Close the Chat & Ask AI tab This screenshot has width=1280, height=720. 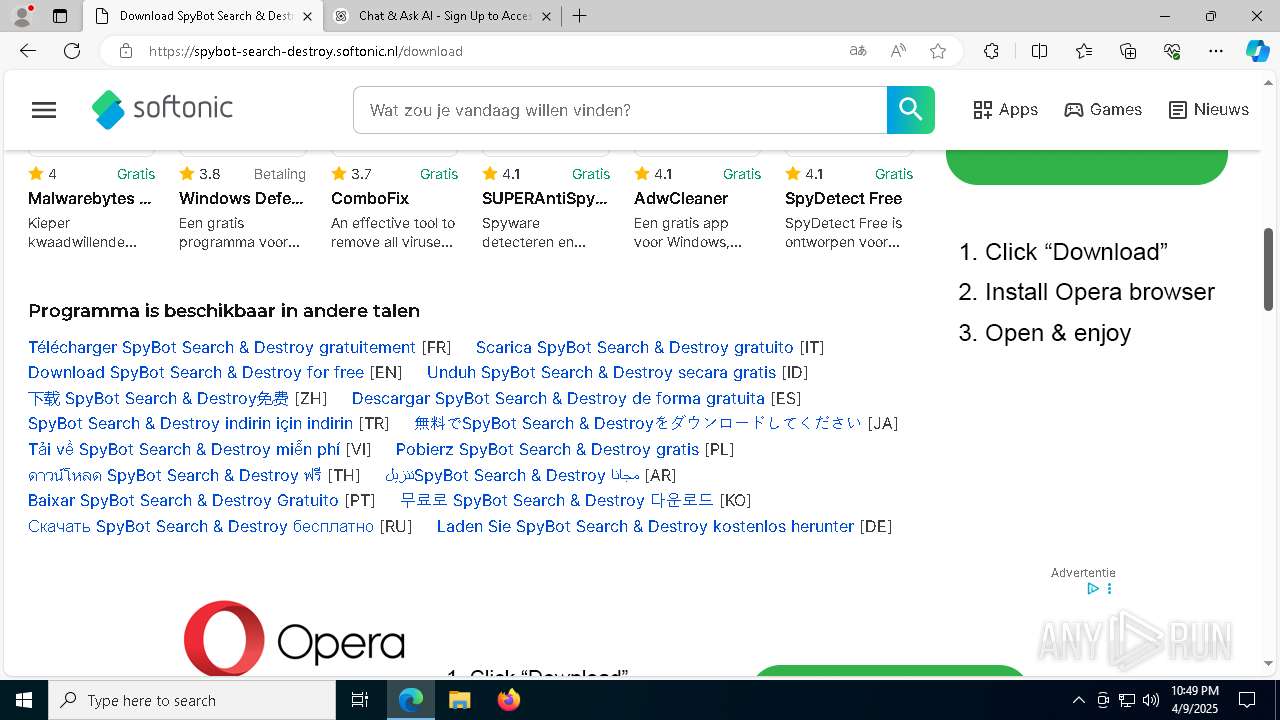pos(546,16)
